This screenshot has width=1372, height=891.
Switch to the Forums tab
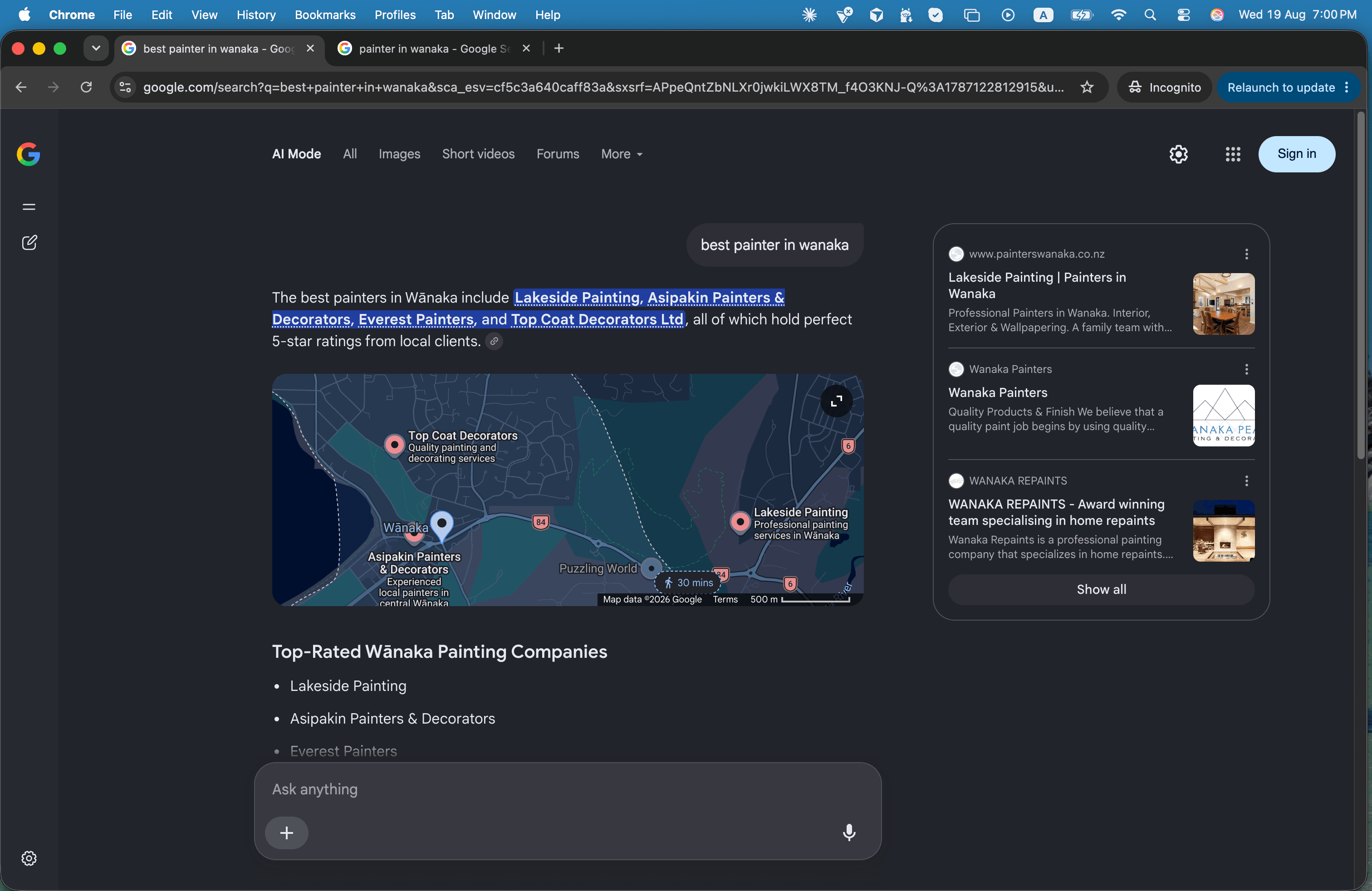[558, 154]
